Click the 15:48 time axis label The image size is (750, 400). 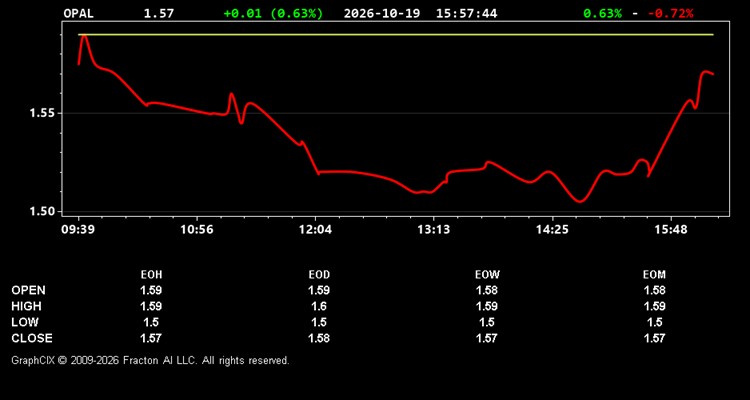coord(671,230)
